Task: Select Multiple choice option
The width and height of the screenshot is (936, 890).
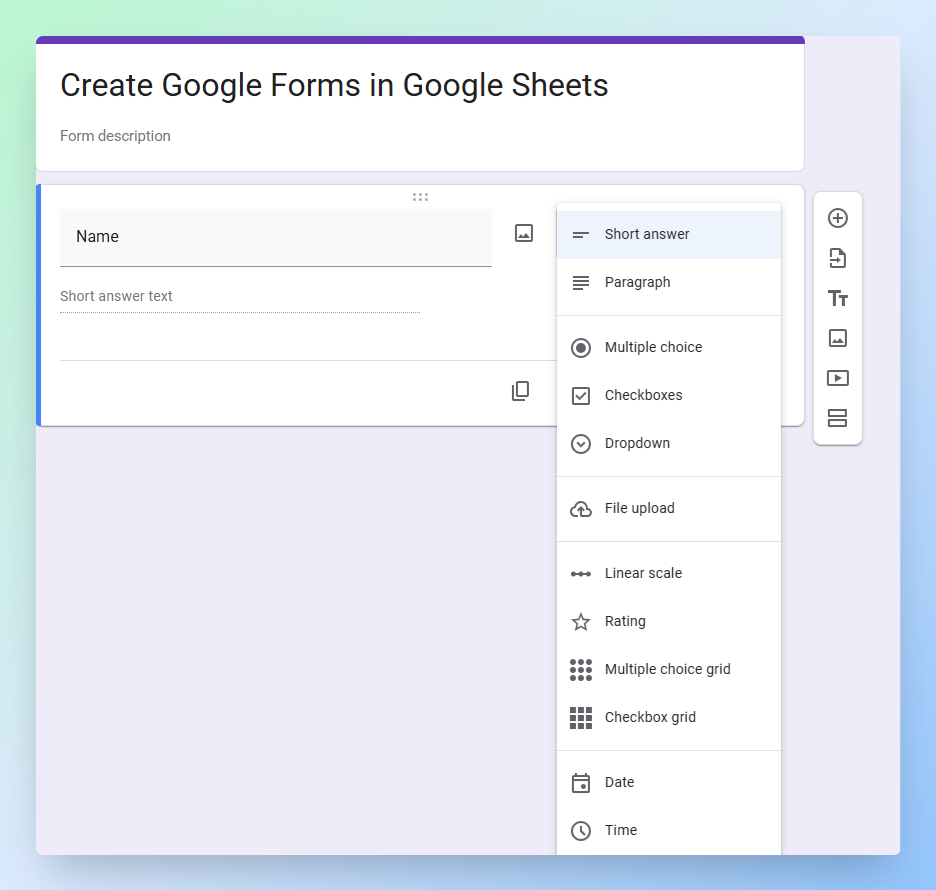Action: pyautogui.click(x=669, y=347)
